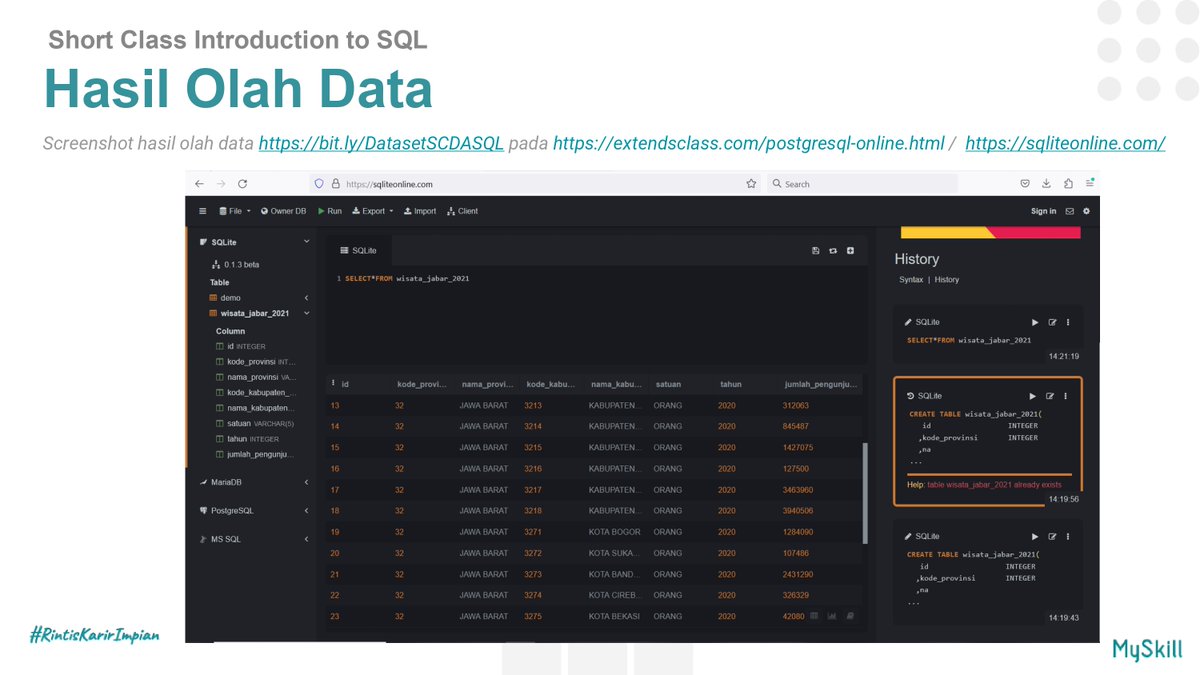Bookmark this page with the star icon
This screenshot has height=675, width=1200.
(x=751, y=184)
